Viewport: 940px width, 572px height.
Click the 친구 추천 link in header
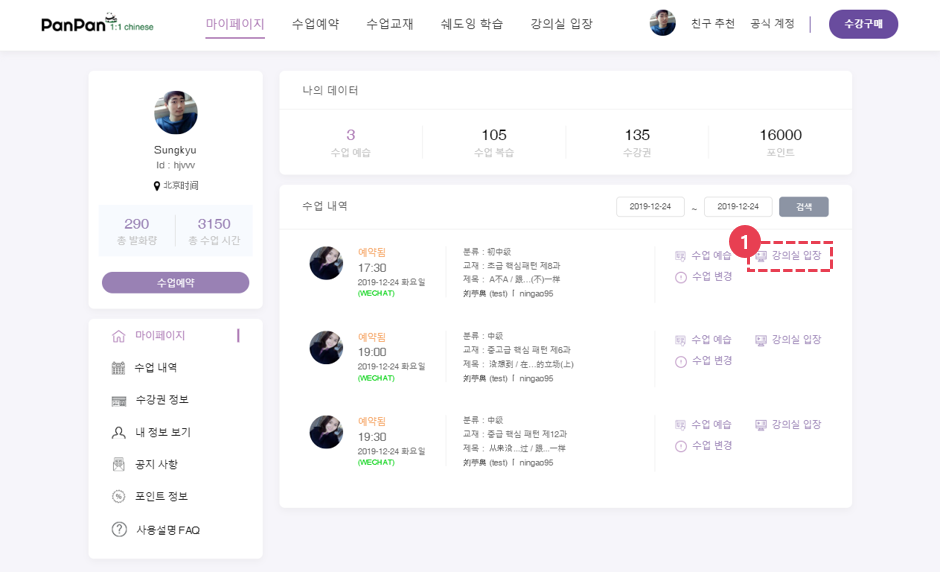pyautogui.click(x=713, y=24)
